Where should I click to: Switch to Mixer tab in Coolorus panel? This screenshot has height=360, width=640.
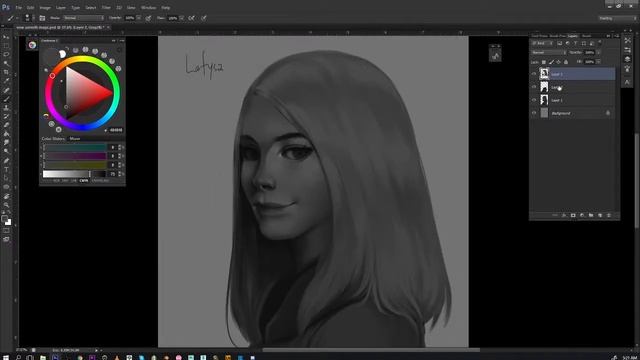tap(75, 139)
